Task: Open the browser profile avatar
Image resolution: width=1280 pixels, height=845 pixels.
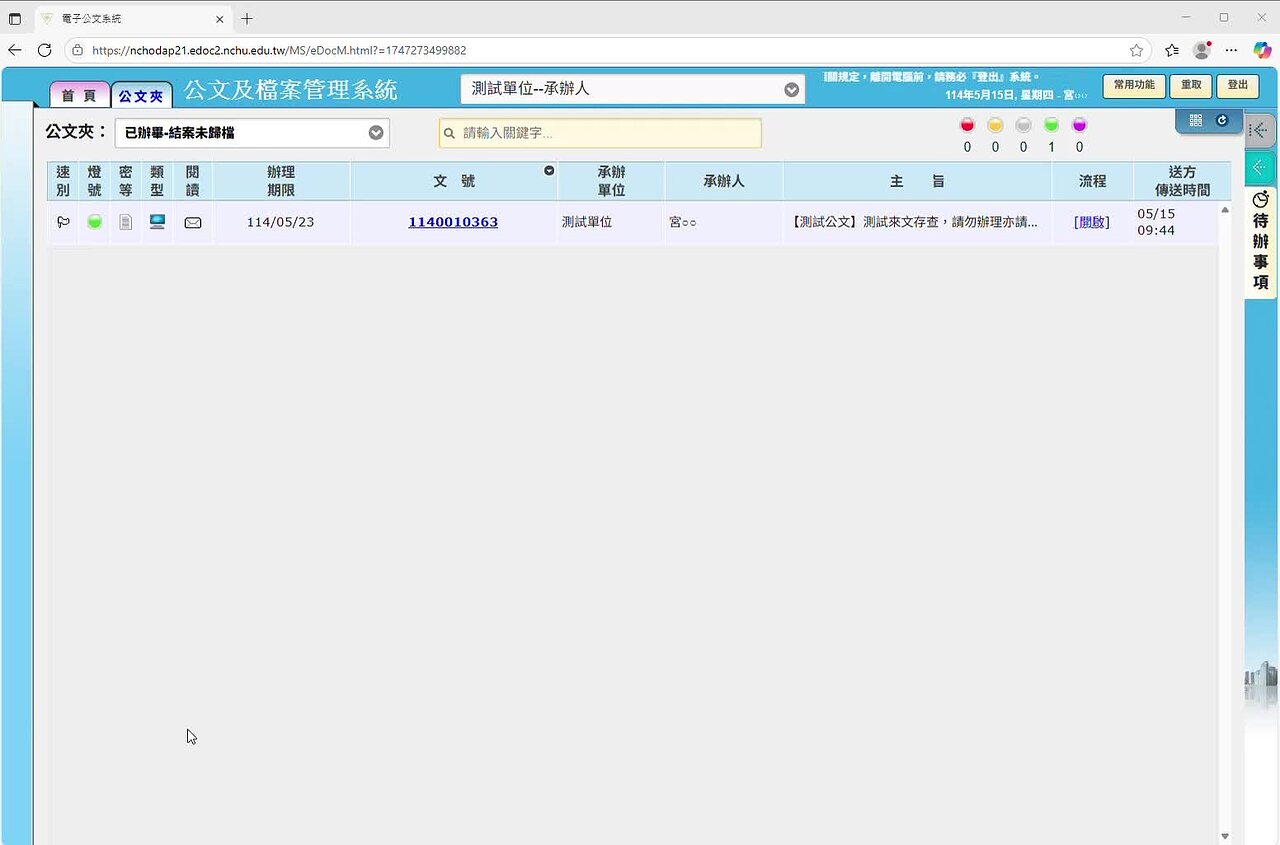Action: click(1202, 50)
